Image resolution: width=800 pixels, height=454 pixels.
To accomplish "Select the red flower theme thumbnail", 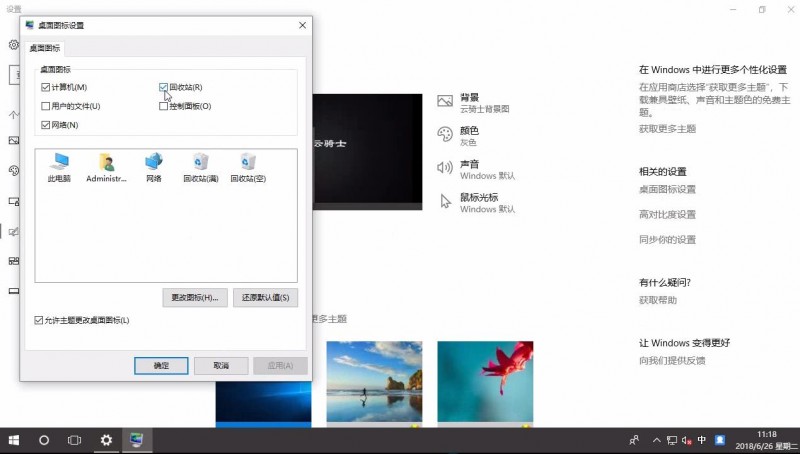I will pos(485,382).
